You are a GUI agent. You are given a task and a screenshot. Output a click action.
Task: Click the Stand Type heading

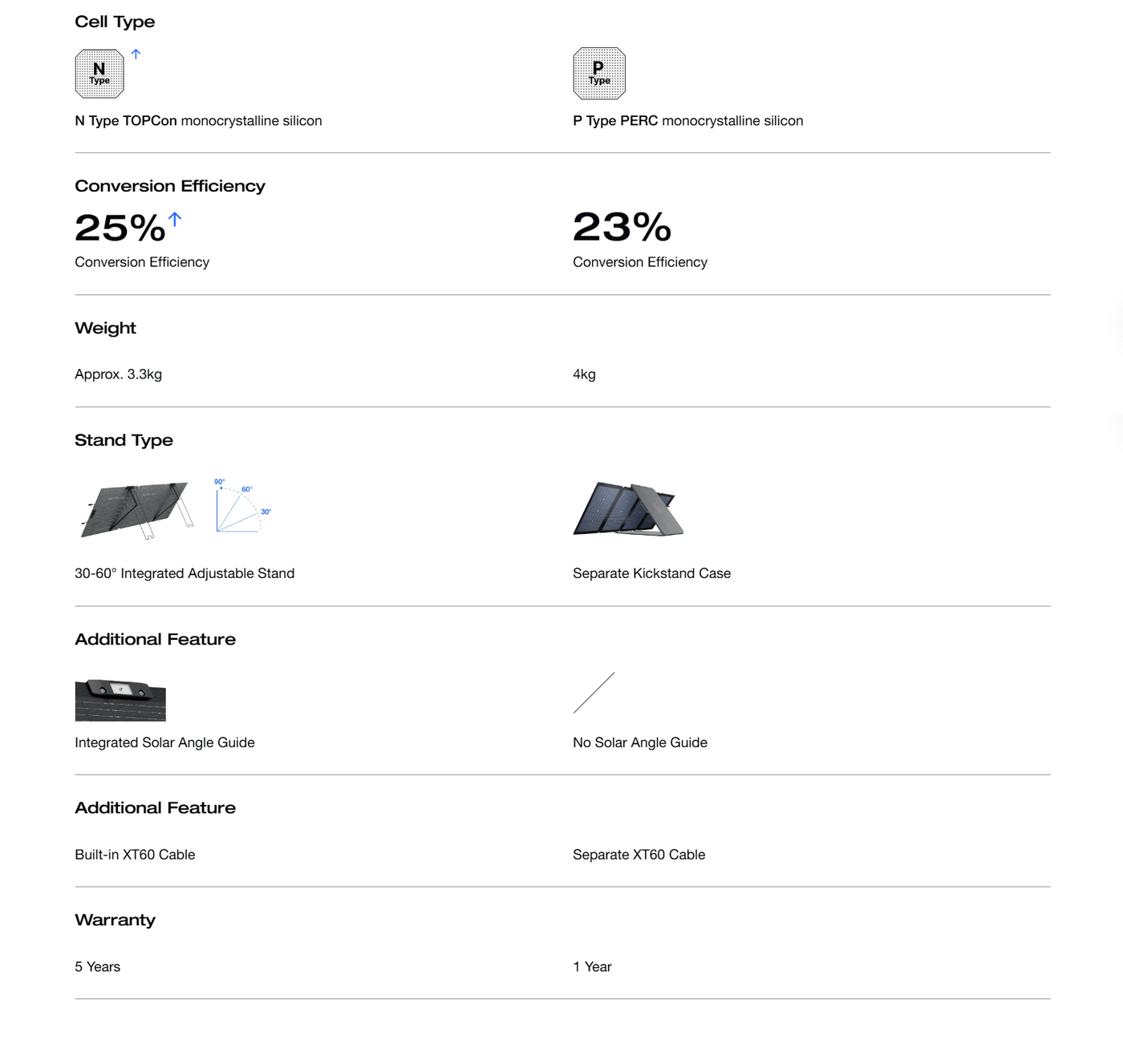124,440
